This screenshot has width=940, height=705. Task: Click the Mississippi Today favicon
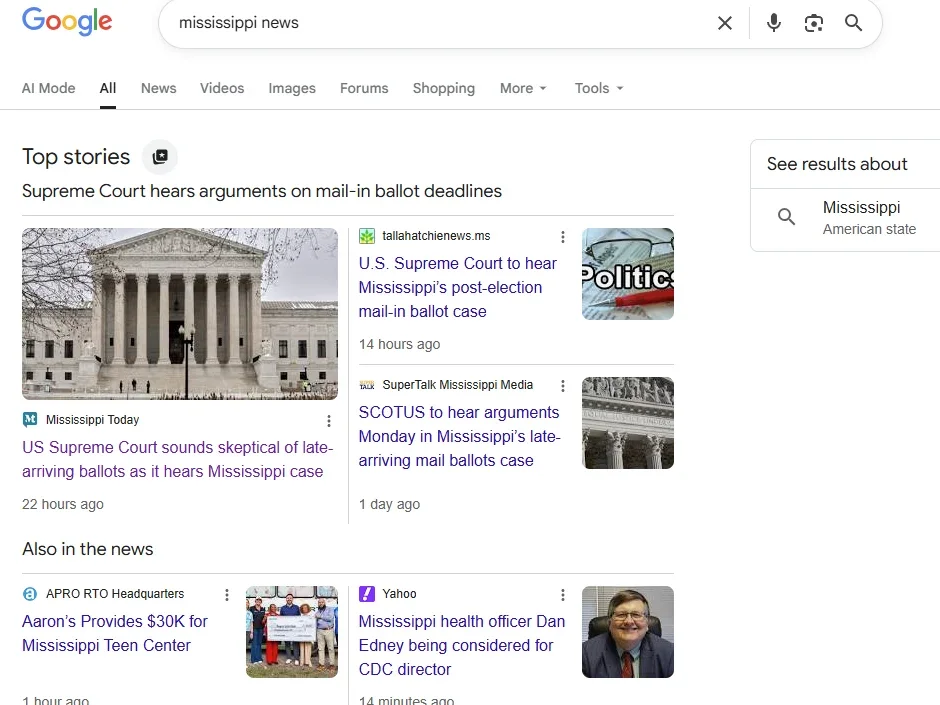click(30, 420)
